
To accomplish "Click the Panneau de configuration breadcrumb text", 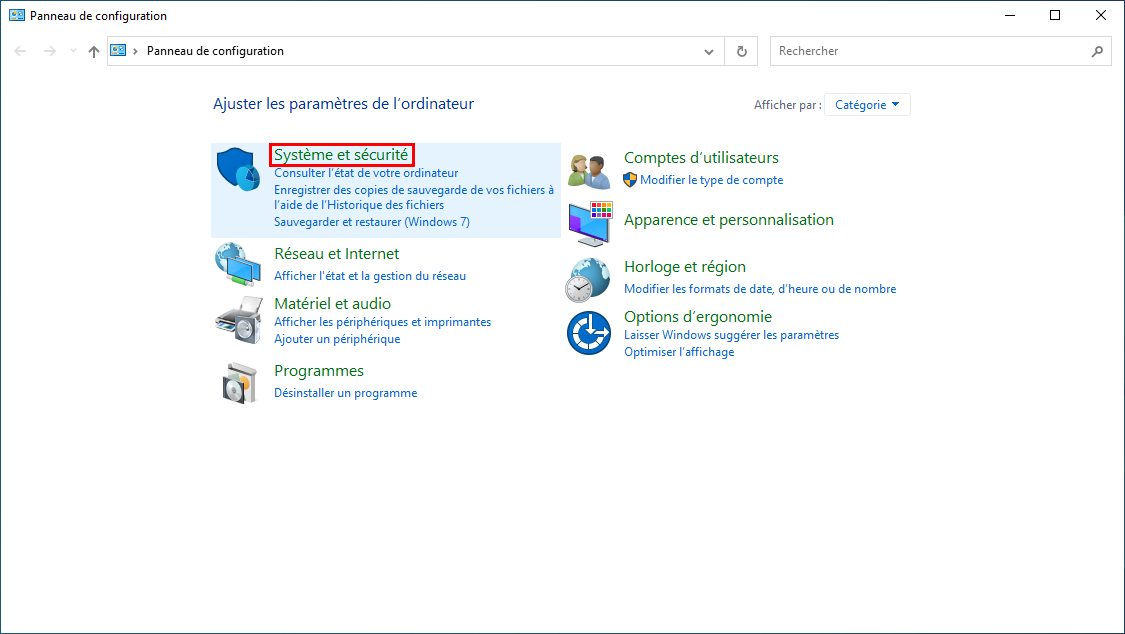I will [215, 51].
